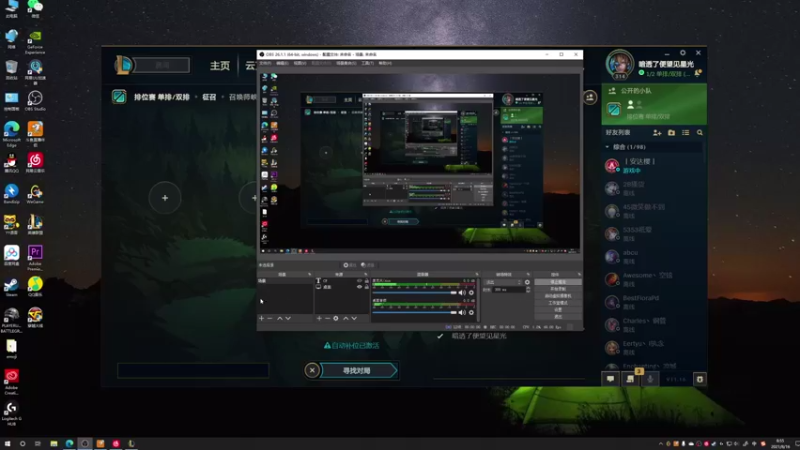Click the Add friend icon in the friends list
This screenshot has height=450, width=800.
pos(657,133)
